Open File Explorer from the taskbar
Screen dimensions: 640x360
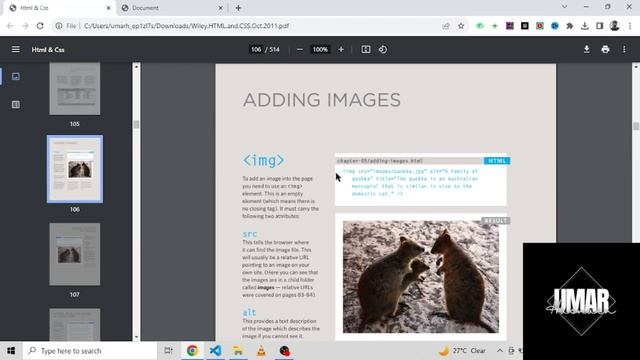pos(238,351)
